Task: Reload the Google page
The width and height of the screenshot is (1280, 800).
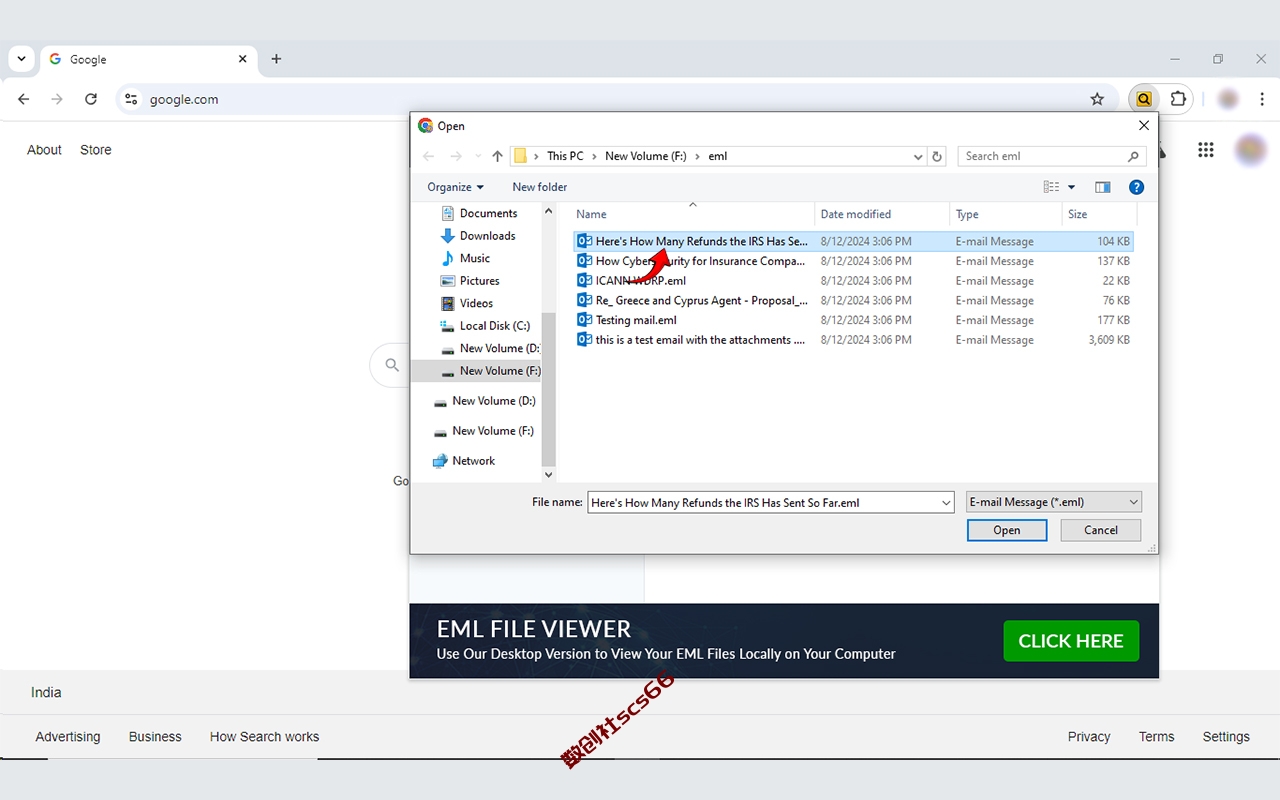Action: click(x=91, y=99)
